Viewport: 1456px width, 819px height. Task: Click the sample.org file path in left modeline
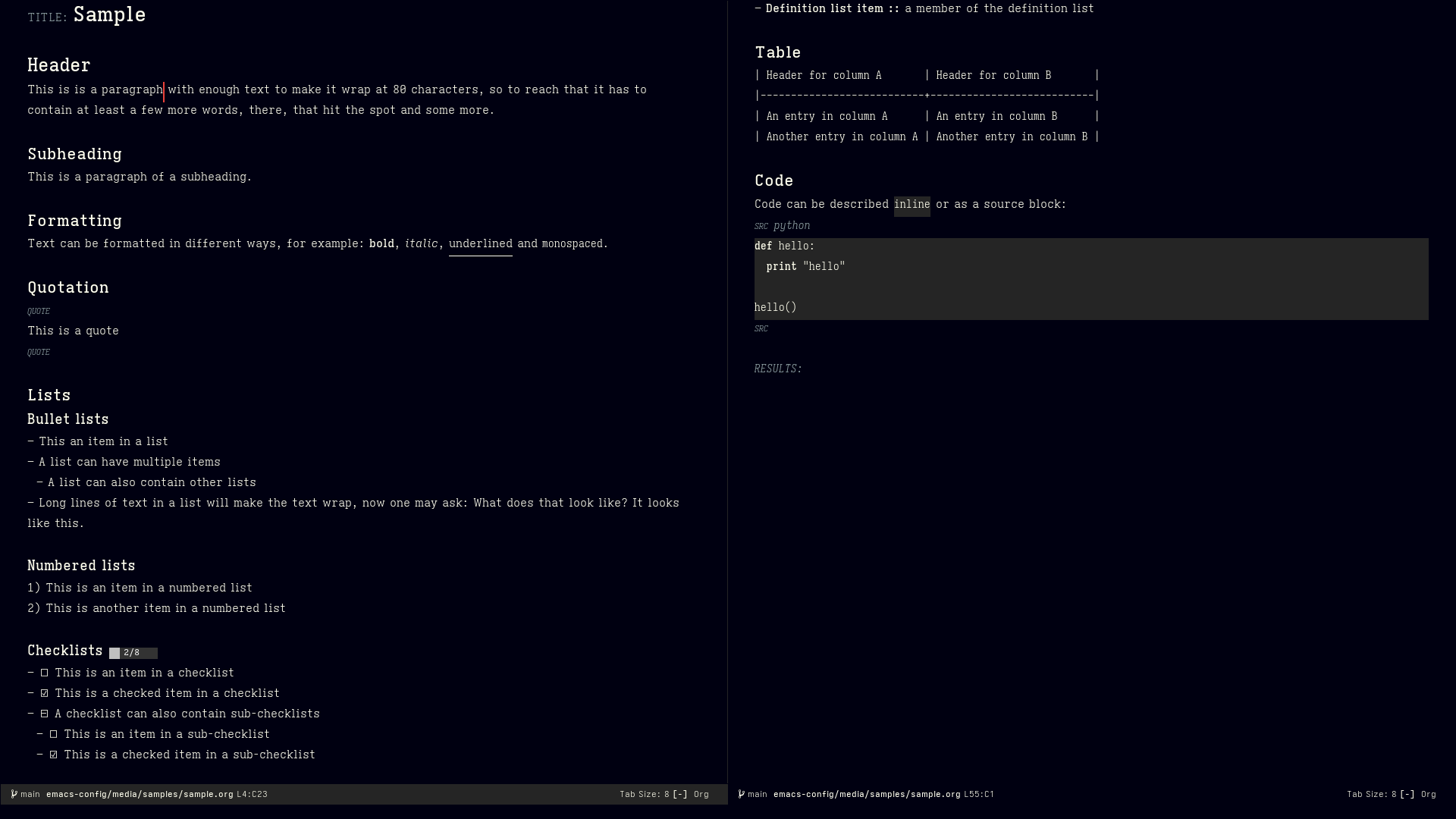pos(140,794)
